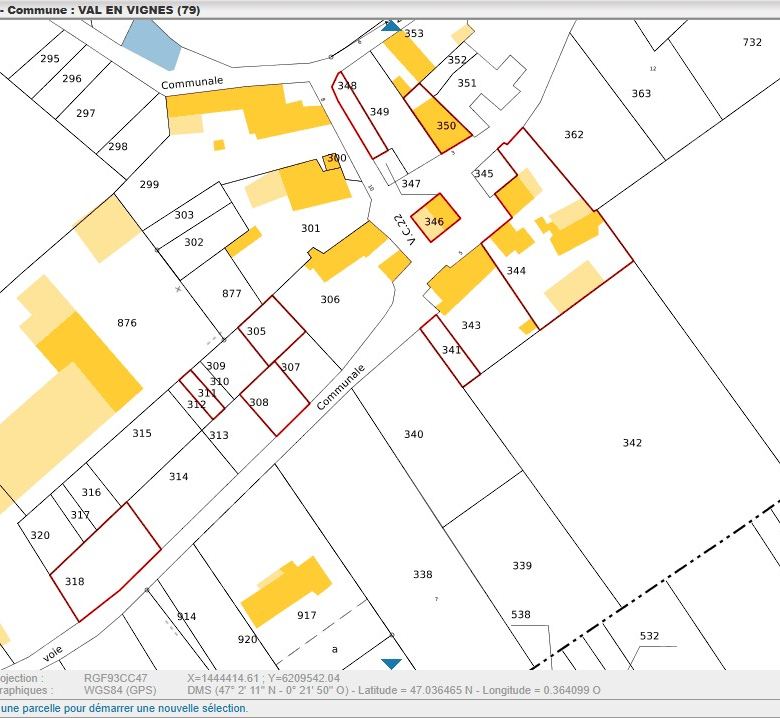The height and width of the screenshot is (718, 780).
Task: Click the V.C.22 road label
Action: pyautogui.click(x=403, y=230)
